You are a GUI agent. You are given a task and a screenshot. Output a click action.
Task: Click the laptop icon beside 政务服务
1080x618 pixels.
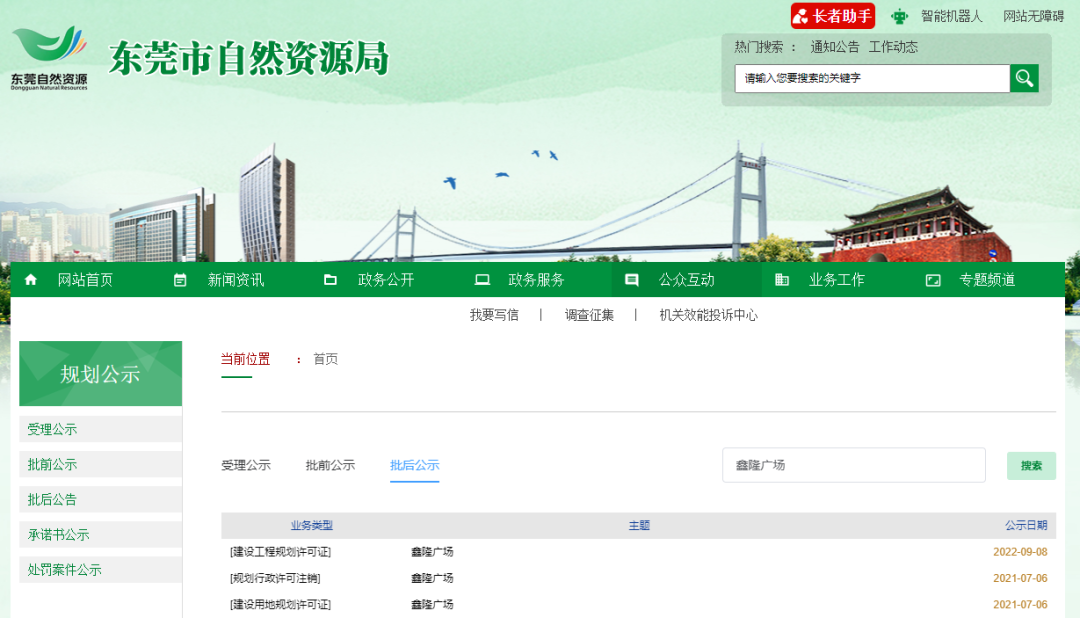click(482, 280)
